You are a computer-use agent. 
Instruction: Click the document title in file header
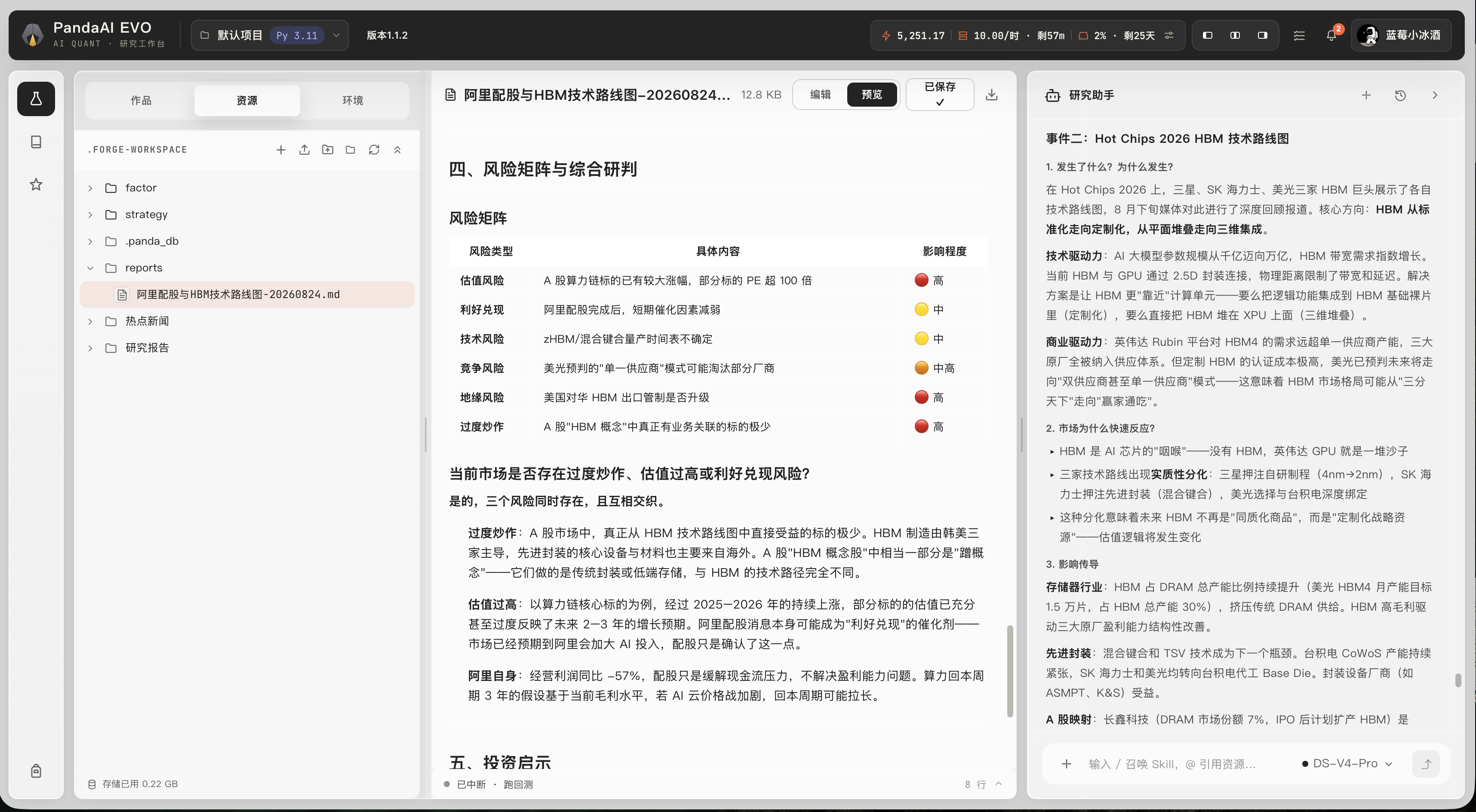pos(597,95)
